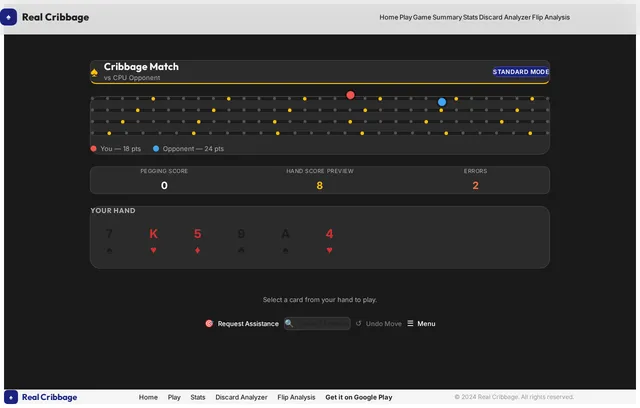Click the yellow spade icon beside Cribbage Match
The height and width of the screenshot is (408, 640).
[x=94, y=73]
